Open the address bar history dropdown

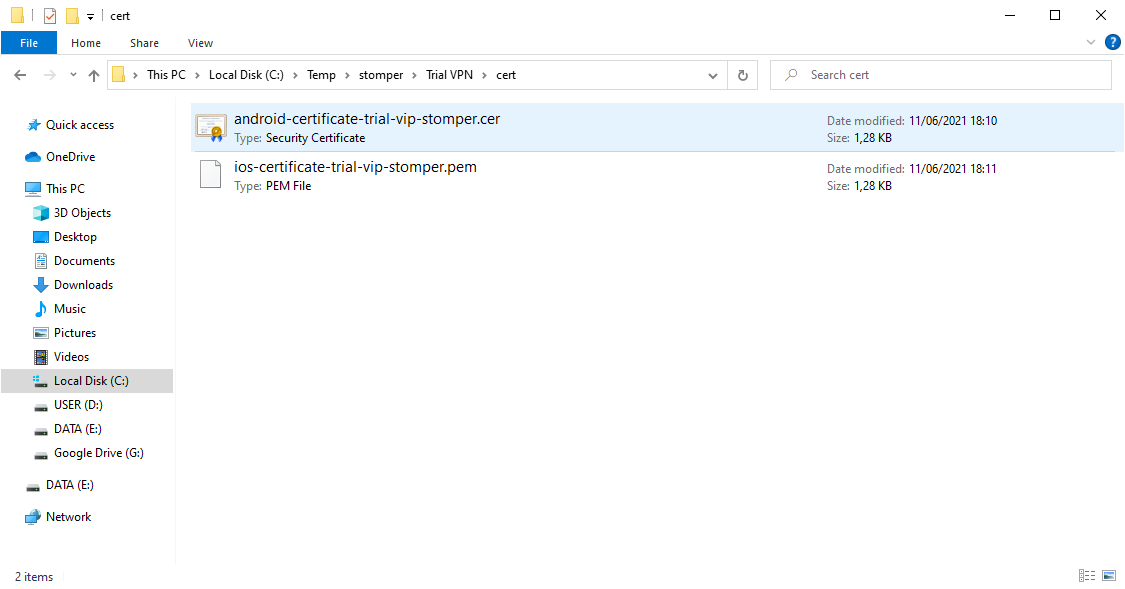[x=712, y=75]
